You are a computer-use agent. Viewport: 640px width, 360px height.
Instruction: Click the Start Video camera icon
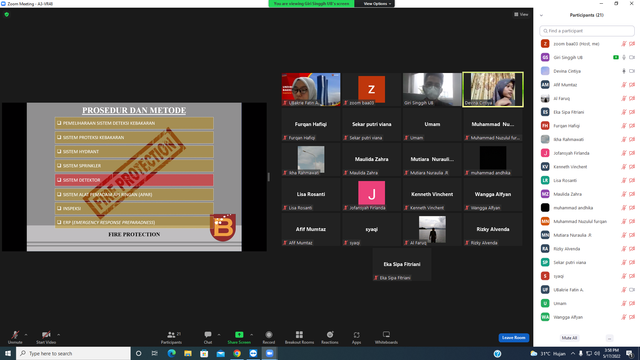pos(46,335)
